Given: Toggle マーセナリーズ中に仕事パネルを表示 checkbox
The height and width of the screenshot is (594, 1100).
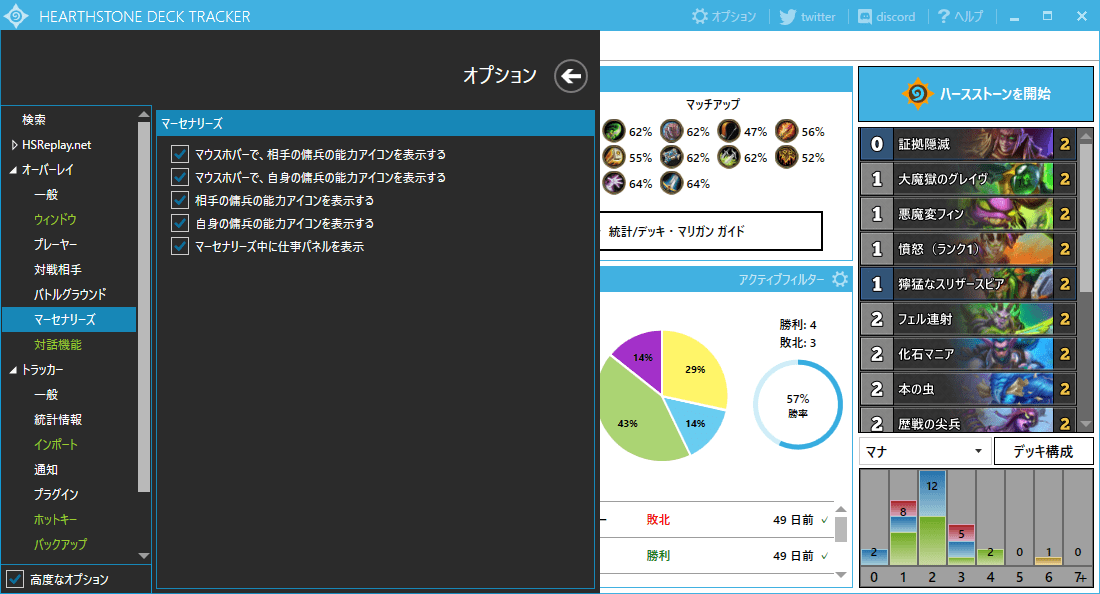Looking at the screenshot, I should click(180, 247).
